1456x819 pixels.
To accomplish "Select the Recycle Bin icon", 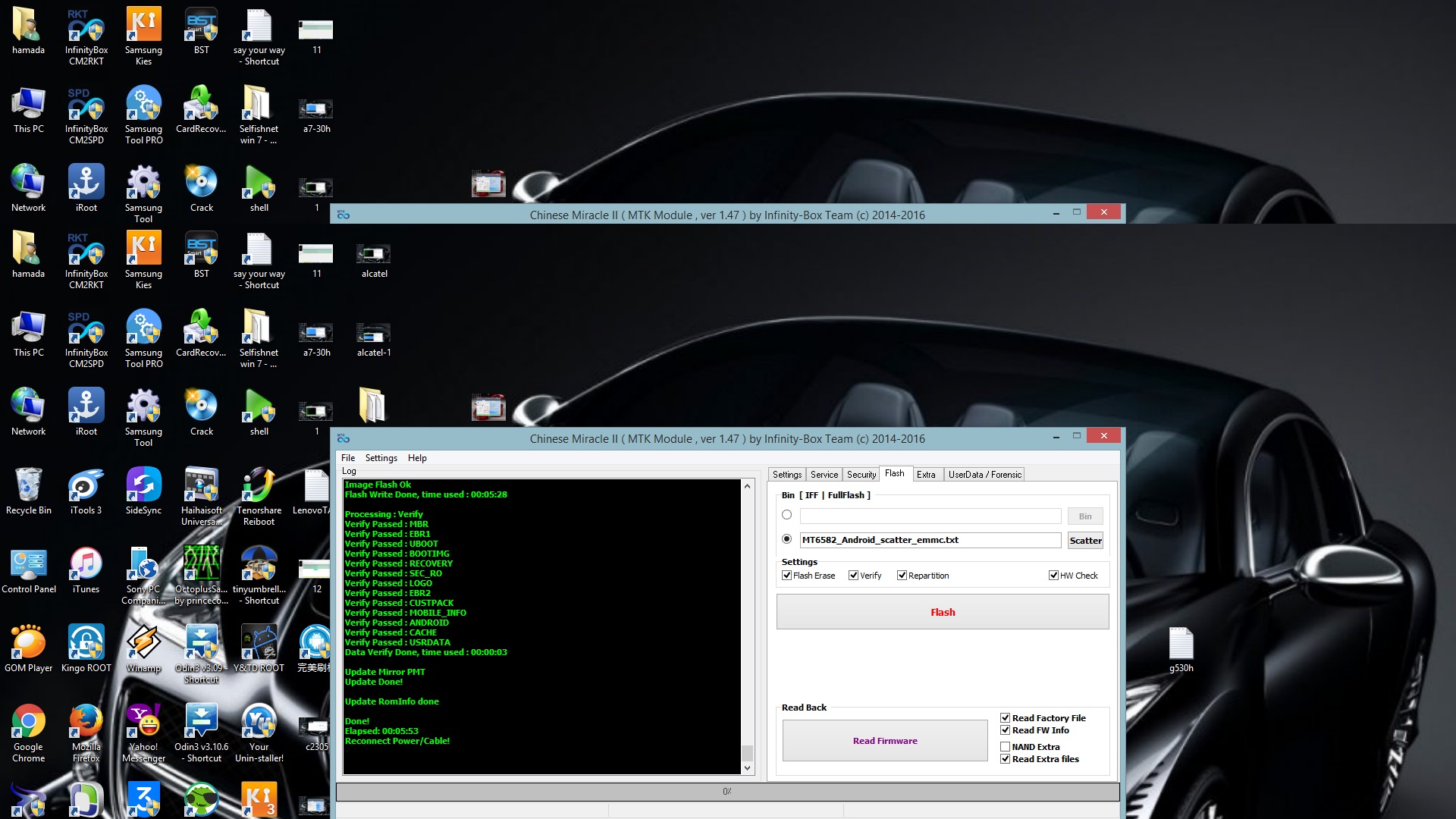I will point(28,491).
